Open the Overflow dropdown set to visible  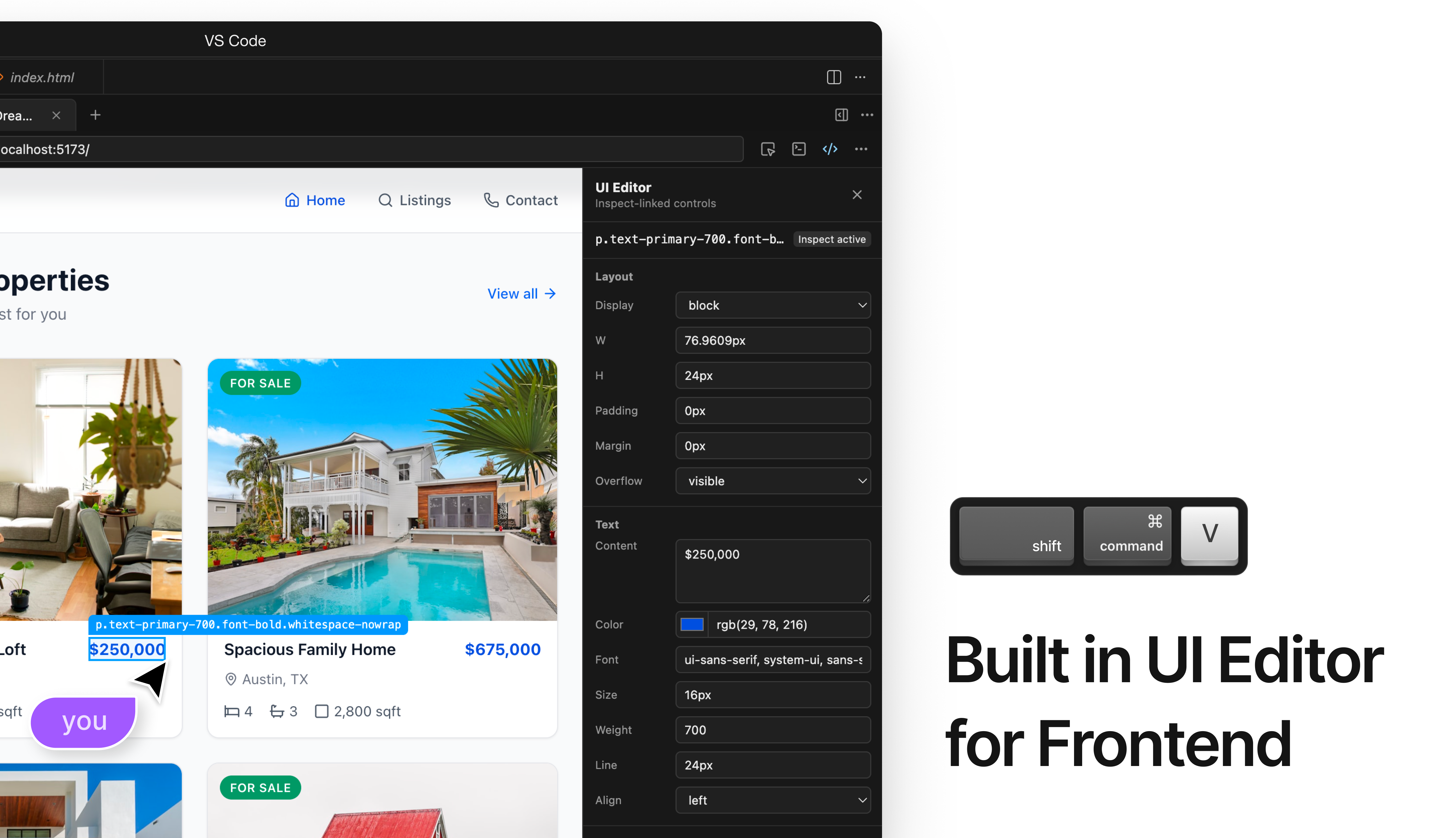pyautogui.click(x=773, y=481)
